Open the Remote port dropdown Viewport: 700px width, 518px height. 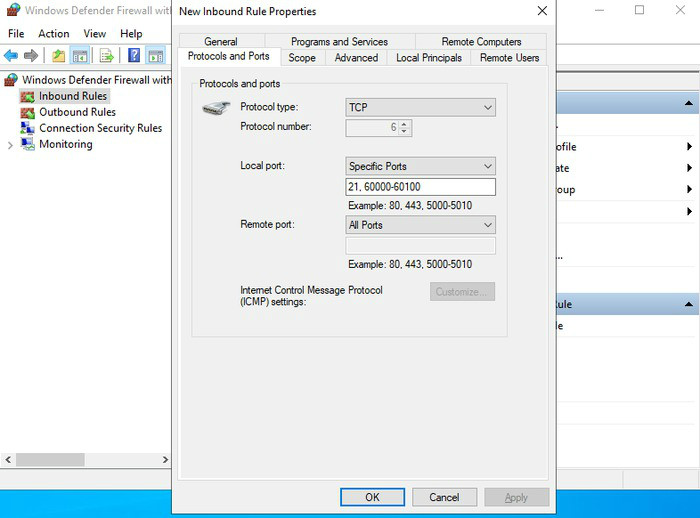point(420,225)
